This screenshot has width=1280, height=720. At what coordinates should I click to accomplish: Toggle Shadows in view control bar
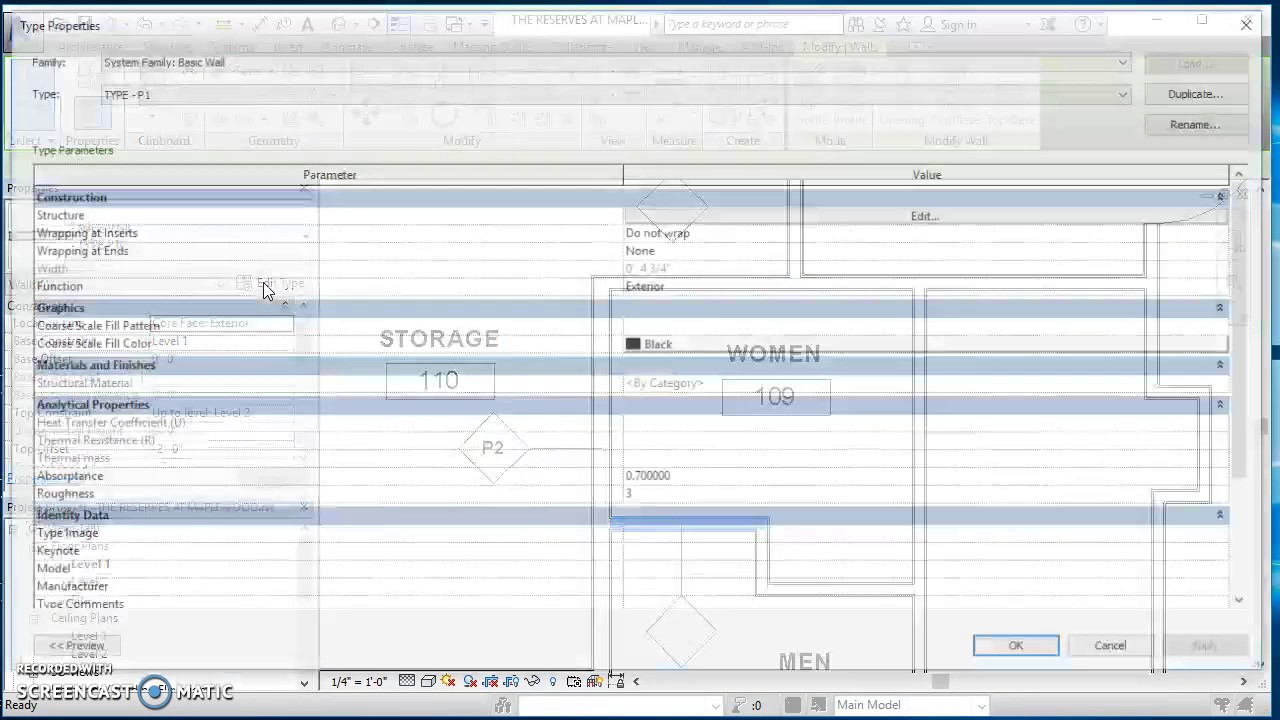point(470,681)
